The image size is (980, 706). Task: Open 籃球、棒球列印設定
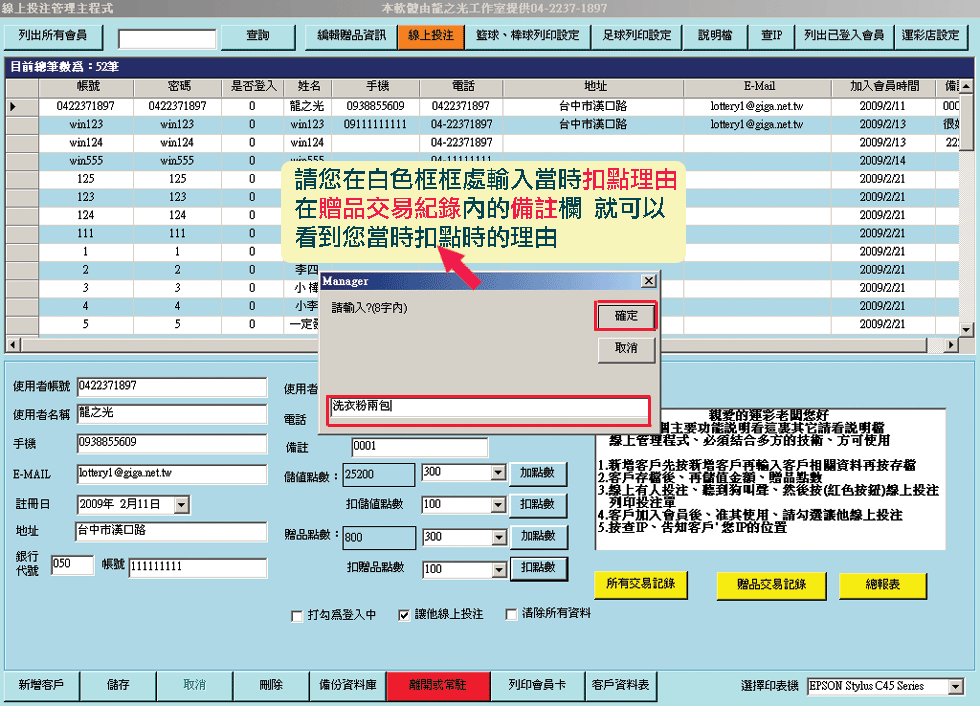click(528, 36)
